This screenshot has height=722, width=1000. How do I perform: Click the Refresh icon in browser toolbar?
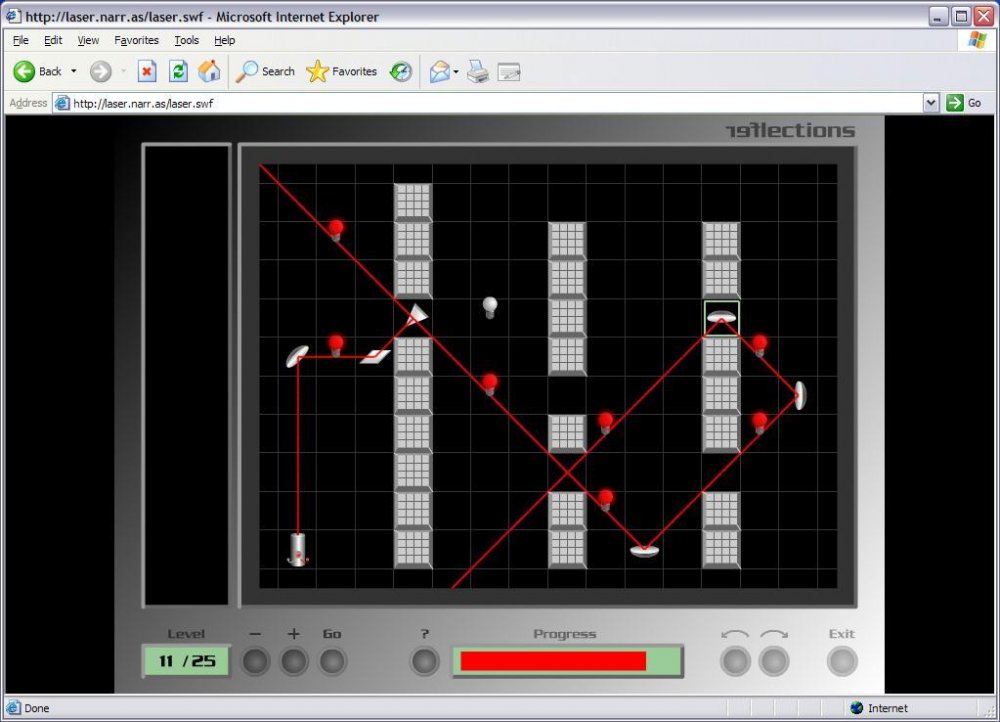(178, 71)
